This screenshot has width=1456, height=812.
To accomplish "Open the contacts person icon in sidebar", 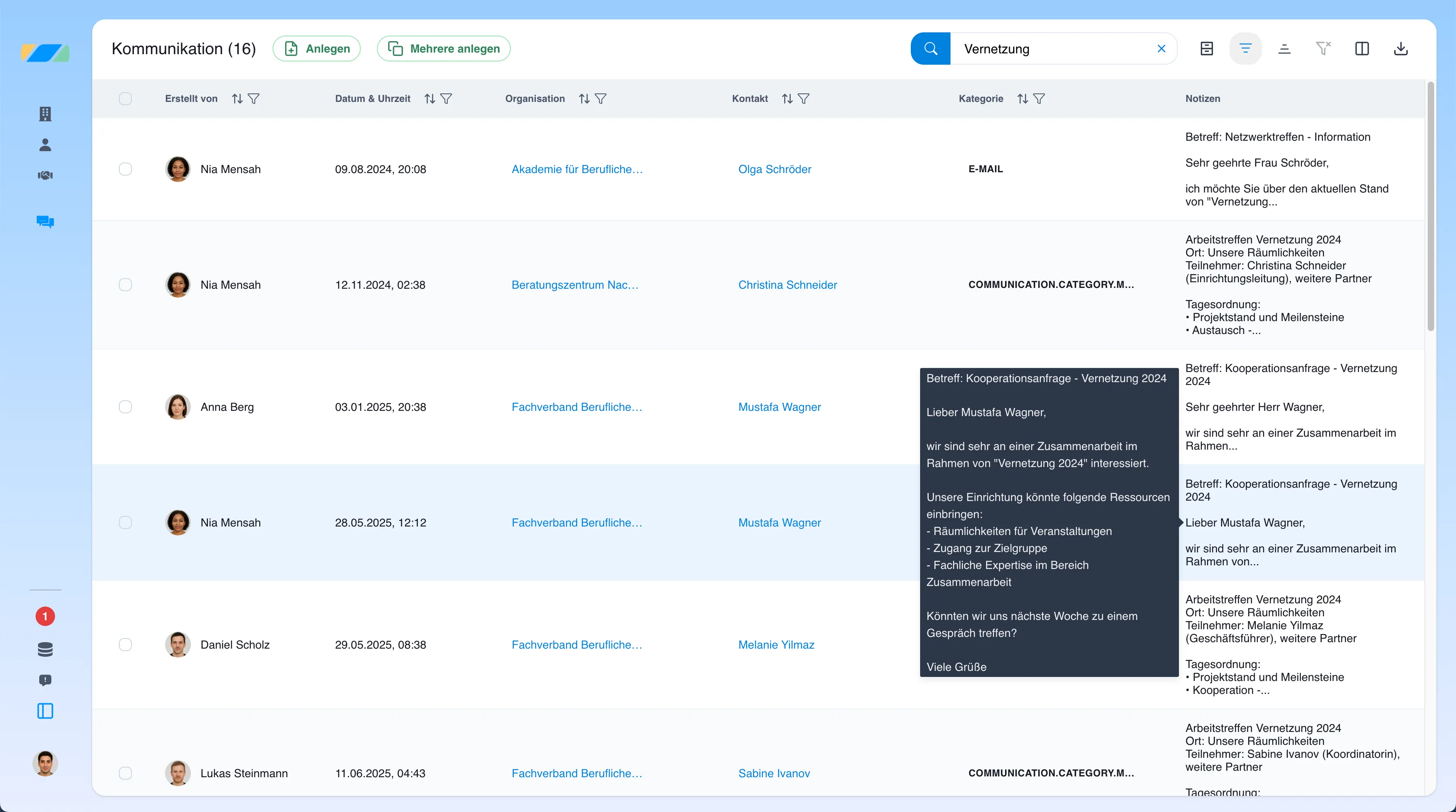I will pyautogui.click(x=45, y=145).
